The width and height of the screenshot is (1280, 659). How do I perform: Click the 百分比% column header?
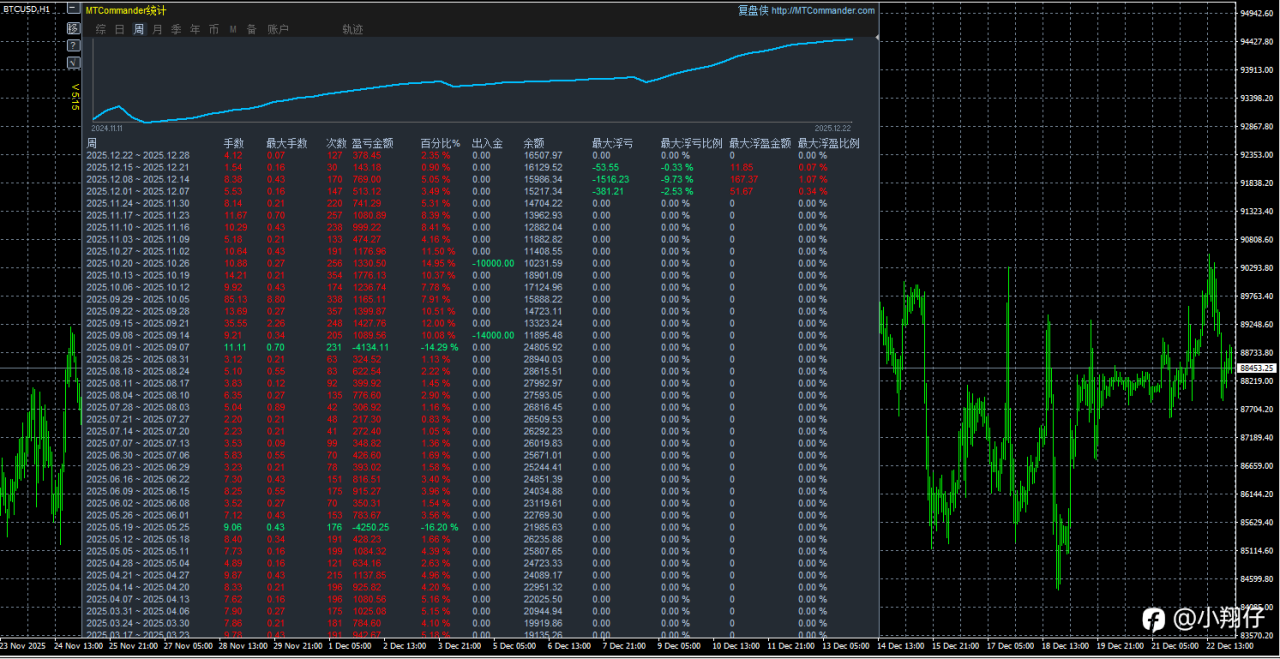pos(439,144)
